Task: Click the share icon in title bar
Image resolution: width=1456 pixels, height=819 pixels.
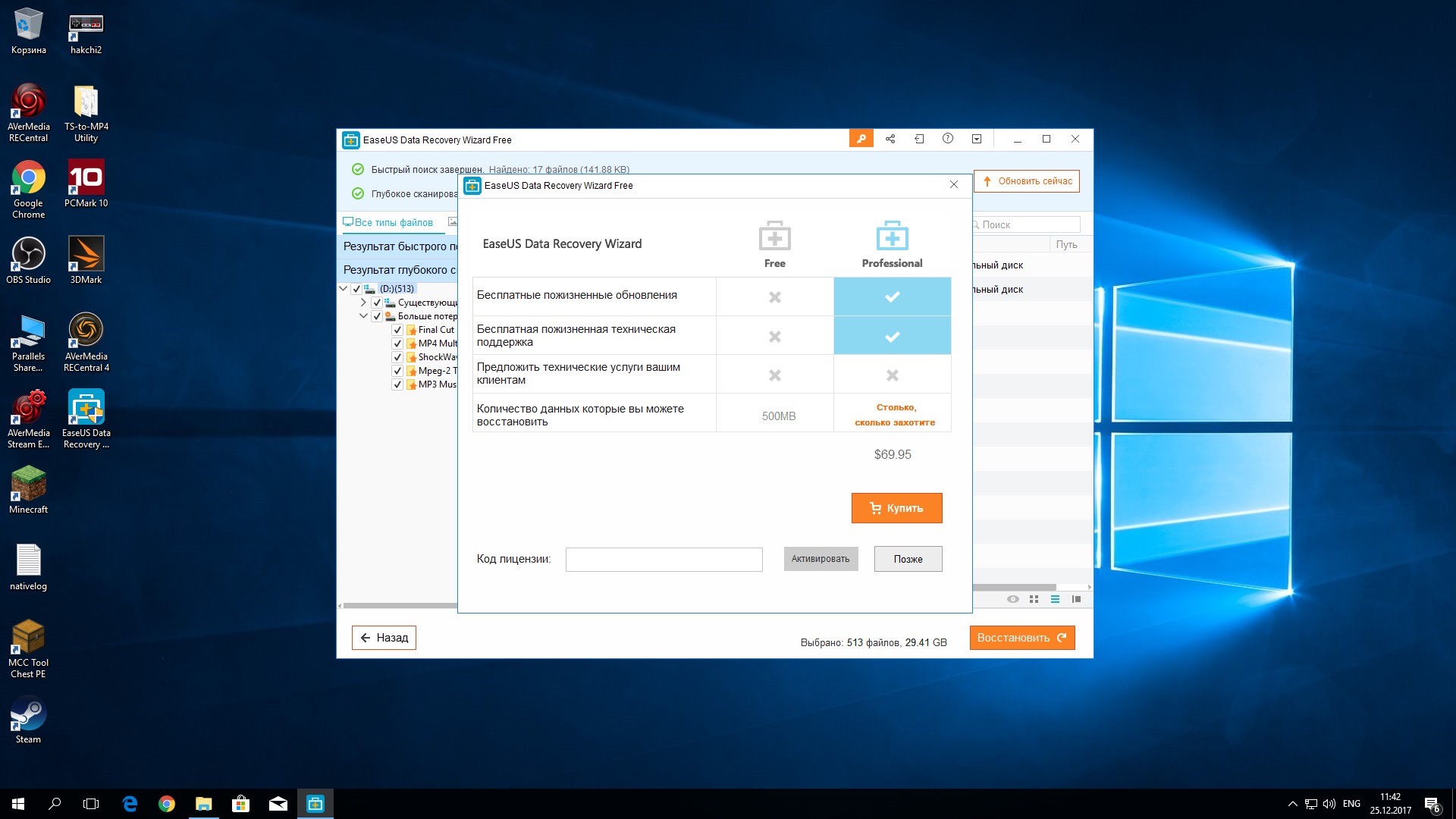Action: [890, 139]
